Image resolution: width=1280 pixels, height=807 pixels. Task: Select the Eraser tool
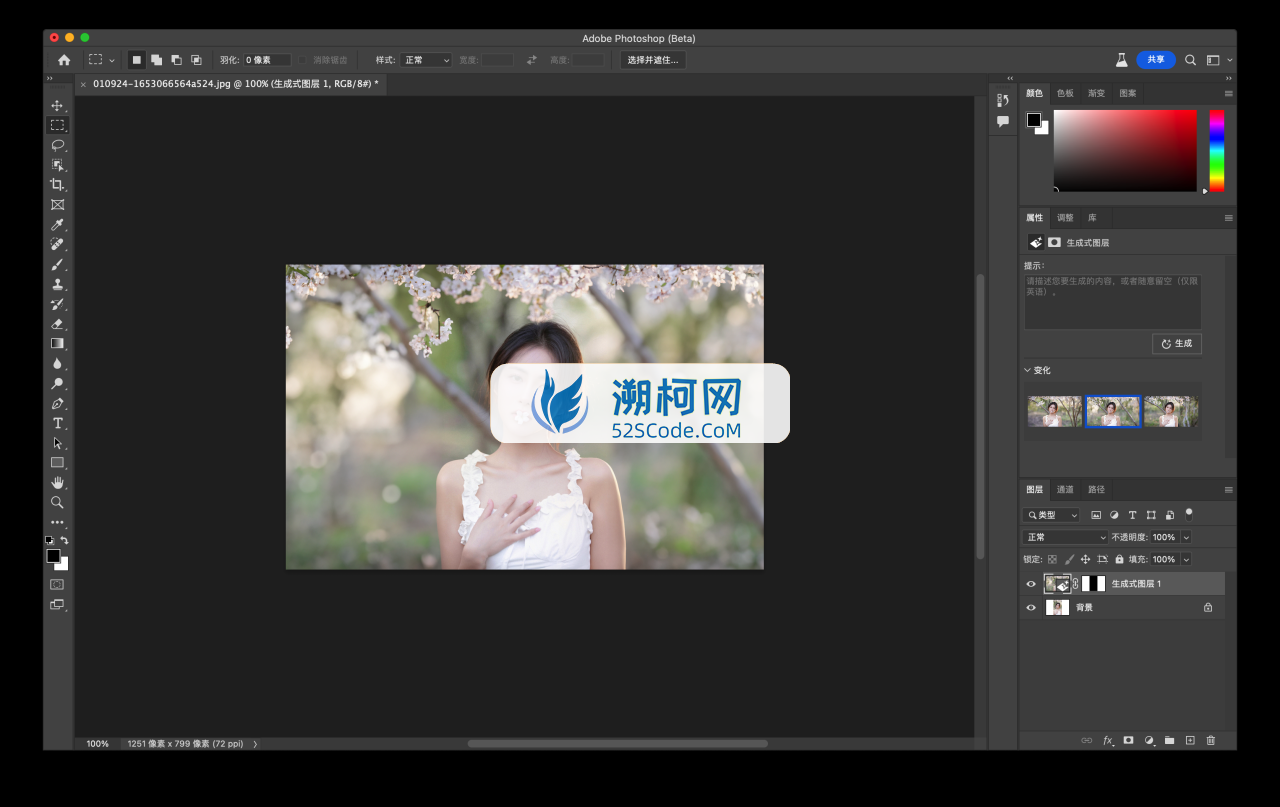click(57, 324)
